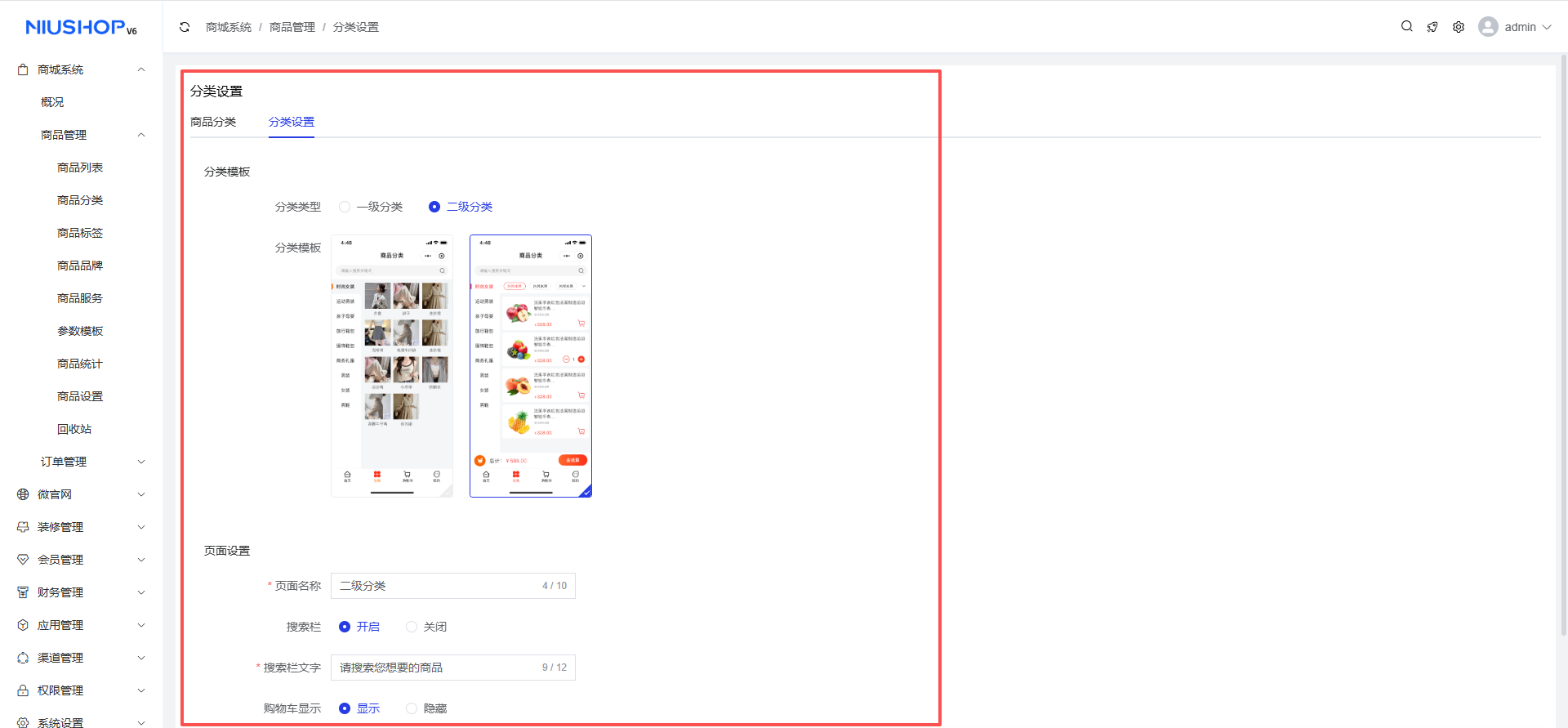The height and width of the screenshot is (728, 1568).
Task: Expand the 应用管理 menu chevron
Action: (x=141, y=625)
